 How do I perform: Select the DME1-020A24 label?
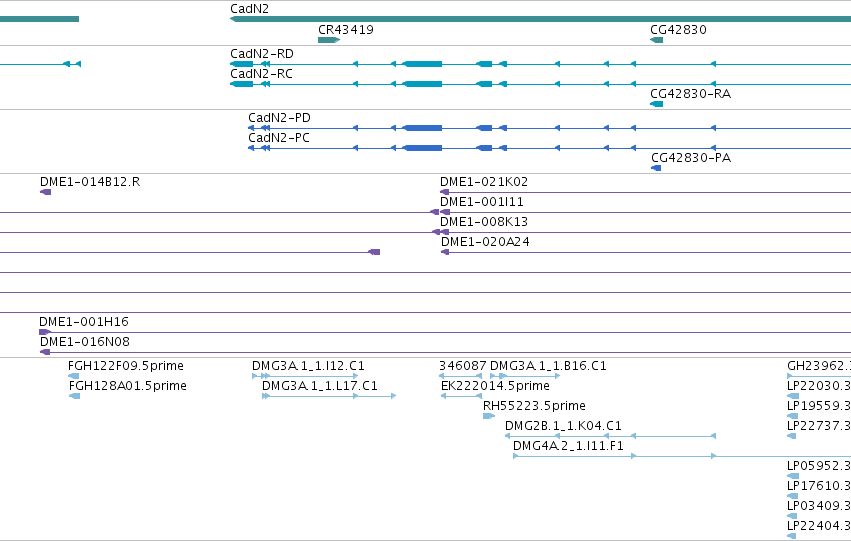[485, 242]
